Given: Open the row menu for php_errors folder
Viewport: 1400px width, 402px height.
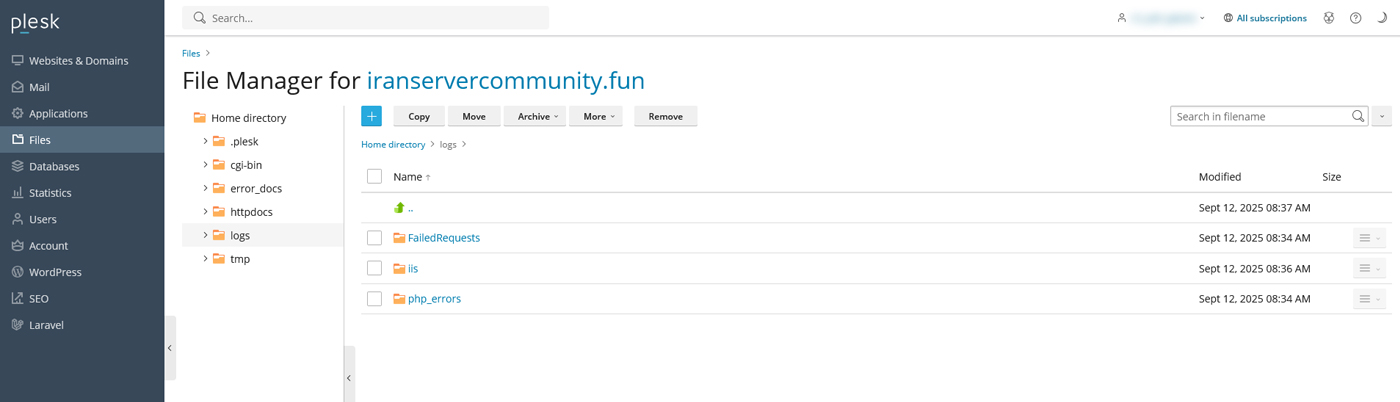Looking at the screenshot, I should coord(1369,299).
